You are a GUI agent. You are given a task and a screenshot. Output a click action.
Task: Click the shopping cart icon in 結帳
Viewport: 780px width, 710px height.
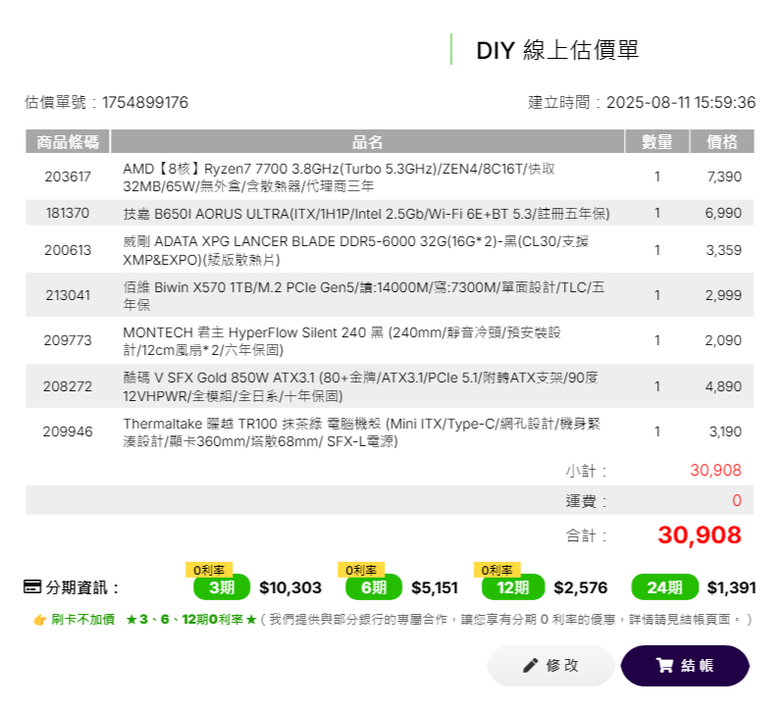pos(664,665)
